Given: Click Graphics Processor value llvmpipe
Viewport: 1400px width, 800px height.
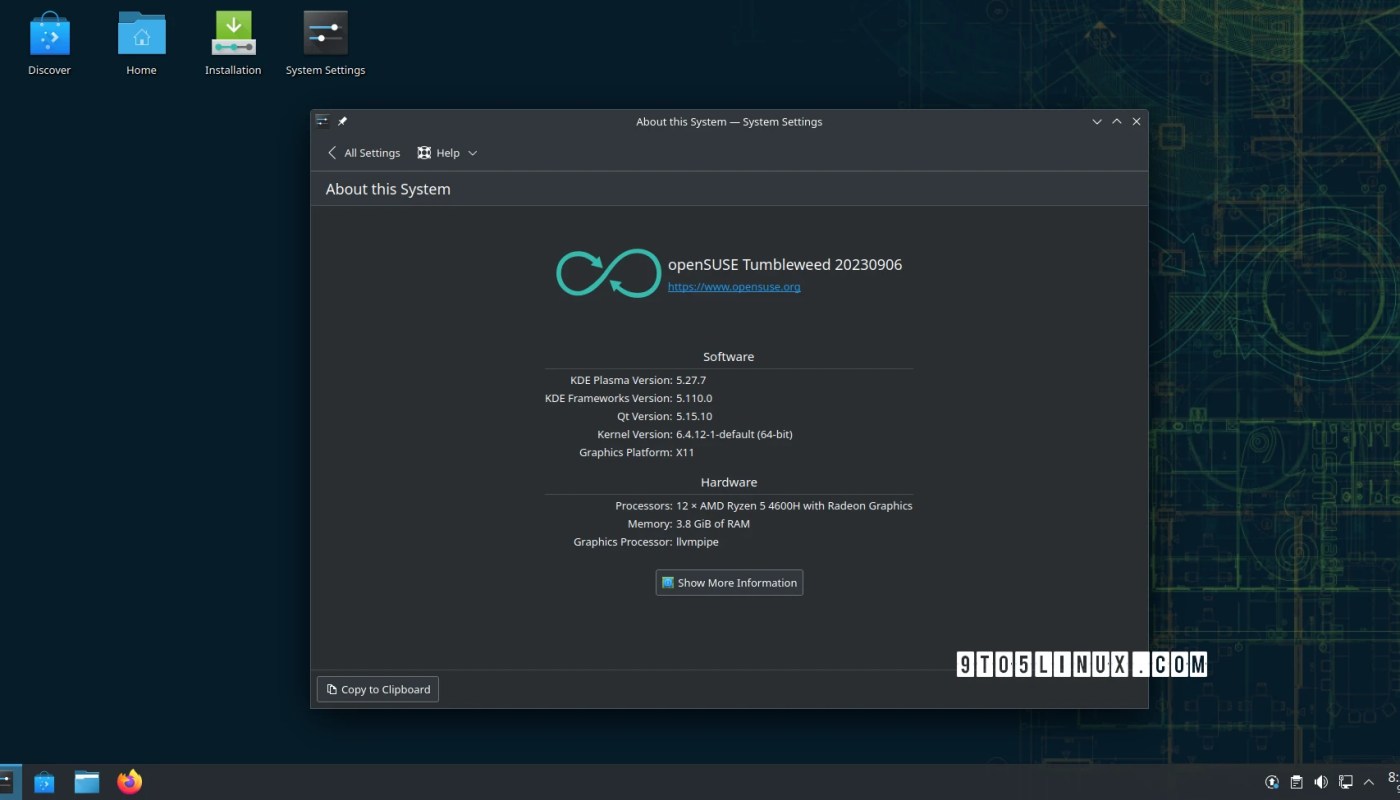Looking at the screenshot, I should click(x=697, y=542).
